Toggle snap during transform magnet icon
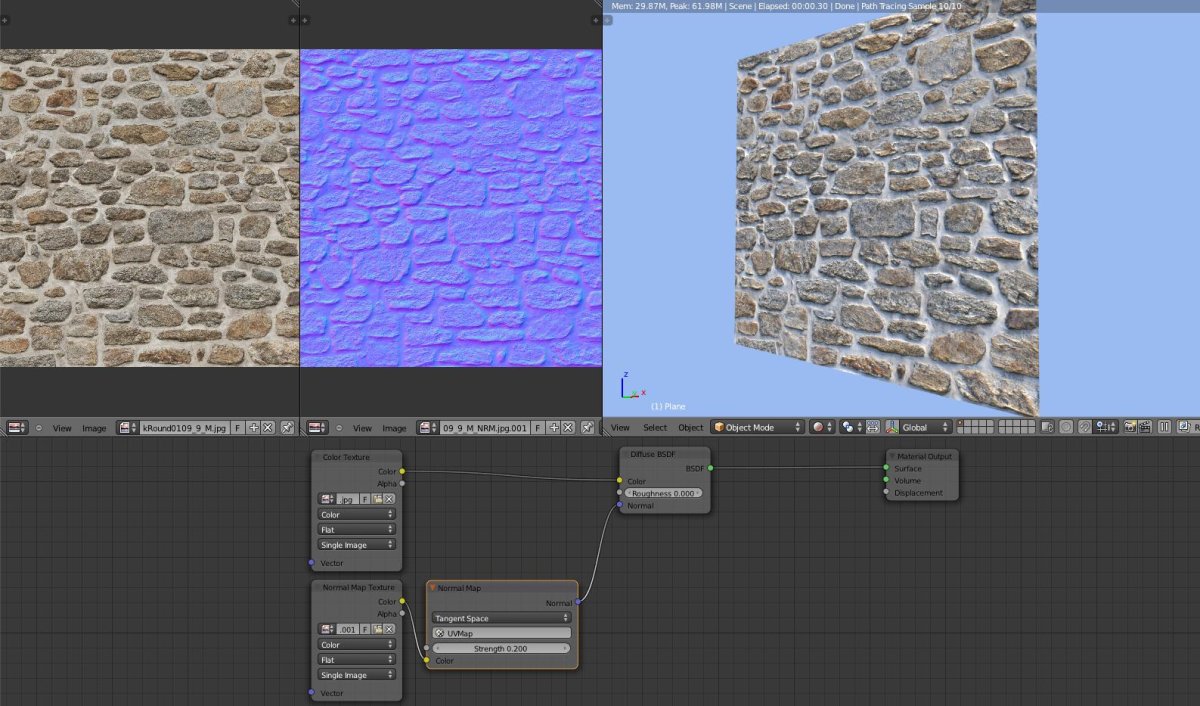Image resolution: width=1200 pixels, height=706 pixels. click(1084, 427)
